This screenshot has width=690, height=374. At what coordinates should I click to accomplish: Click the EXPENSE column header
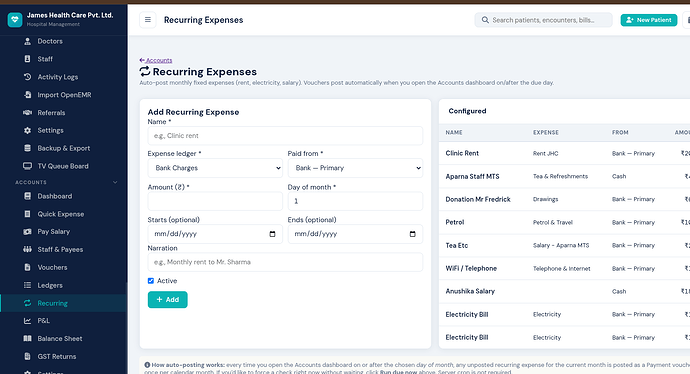(546, 132)
